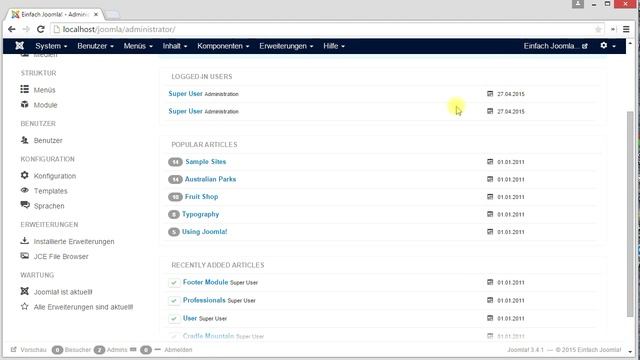Open the Typography article
Viewport: 640px width, 360px height.
pyautogui.click(x=200, y=214)
